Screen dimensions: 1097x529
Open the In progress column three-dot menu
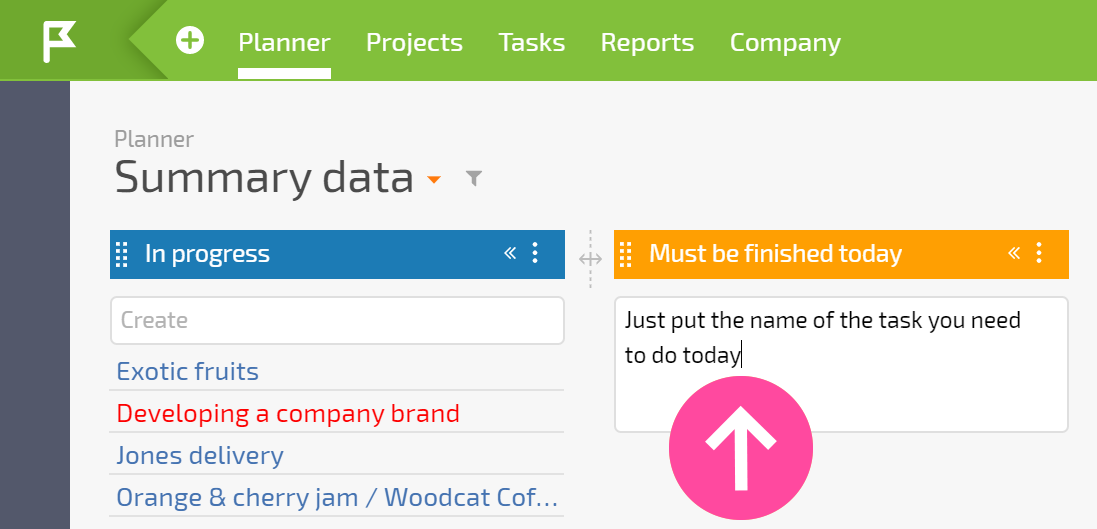pos(535,253)
